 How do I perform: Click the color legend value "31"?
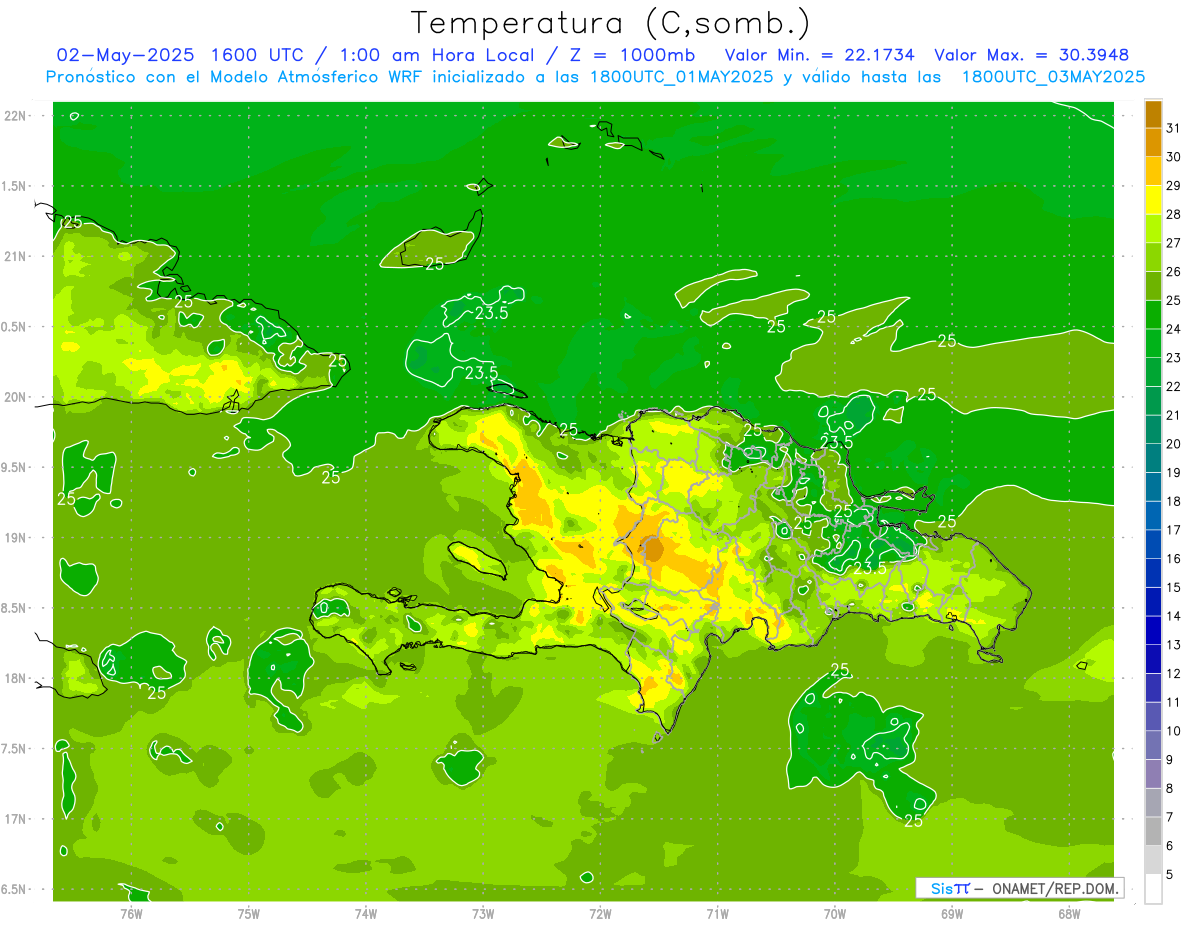pyautogui.click(x=1174, y=128)
